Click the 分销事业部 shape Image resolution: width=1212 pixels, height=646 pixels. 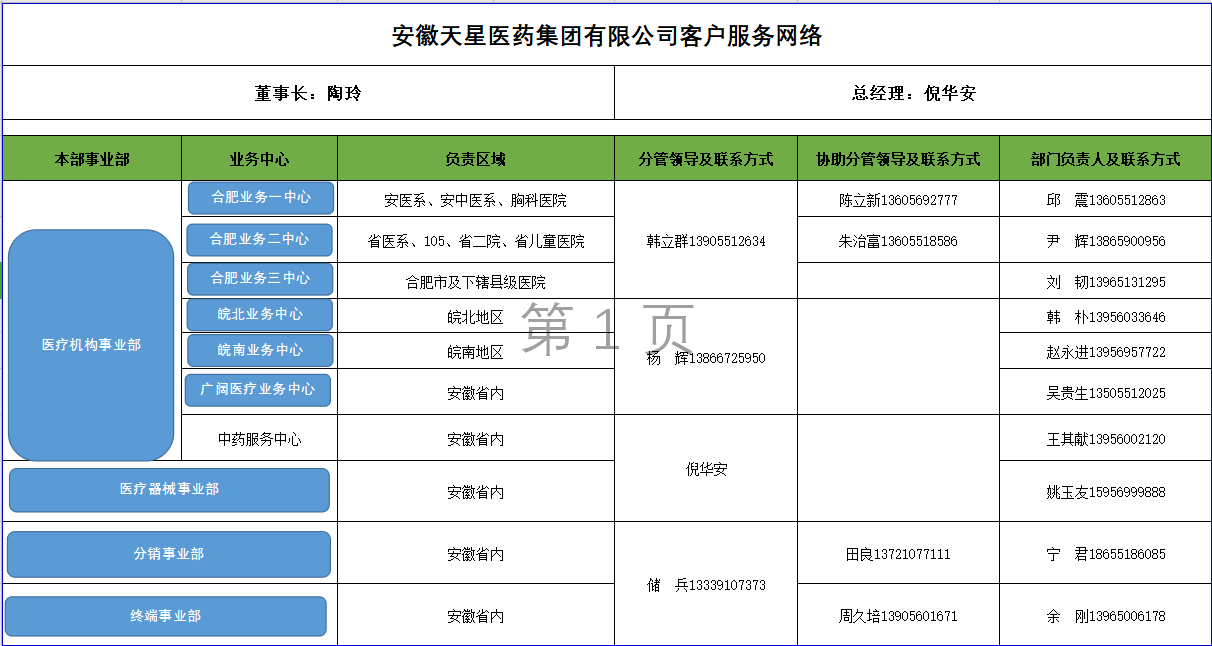[x=169, y=554]
